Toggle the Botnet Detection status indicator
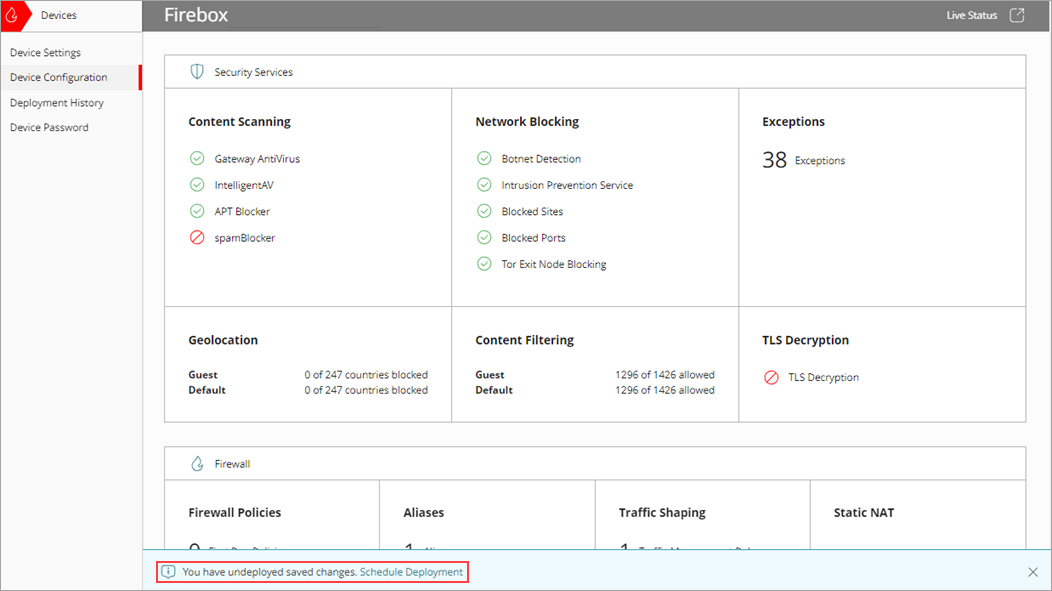 click(x=484, y=158)
